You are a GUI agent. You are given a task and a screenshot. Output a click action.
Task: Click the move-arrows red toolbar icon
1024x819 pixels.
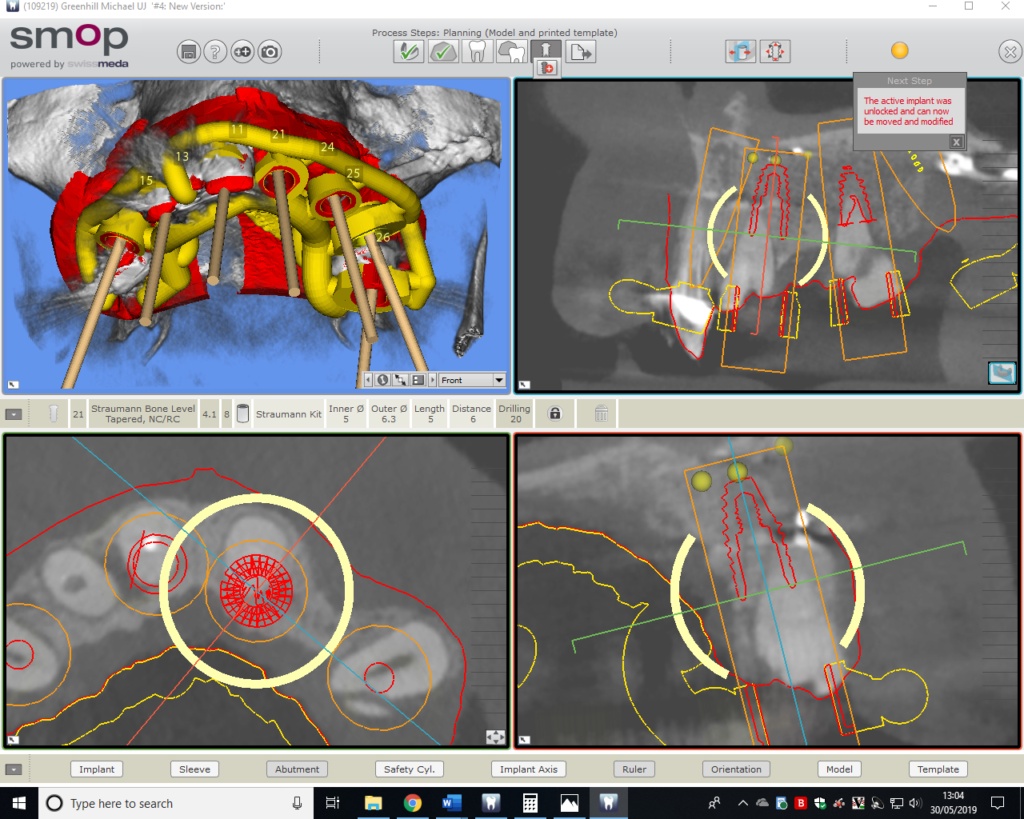(775, 51)
